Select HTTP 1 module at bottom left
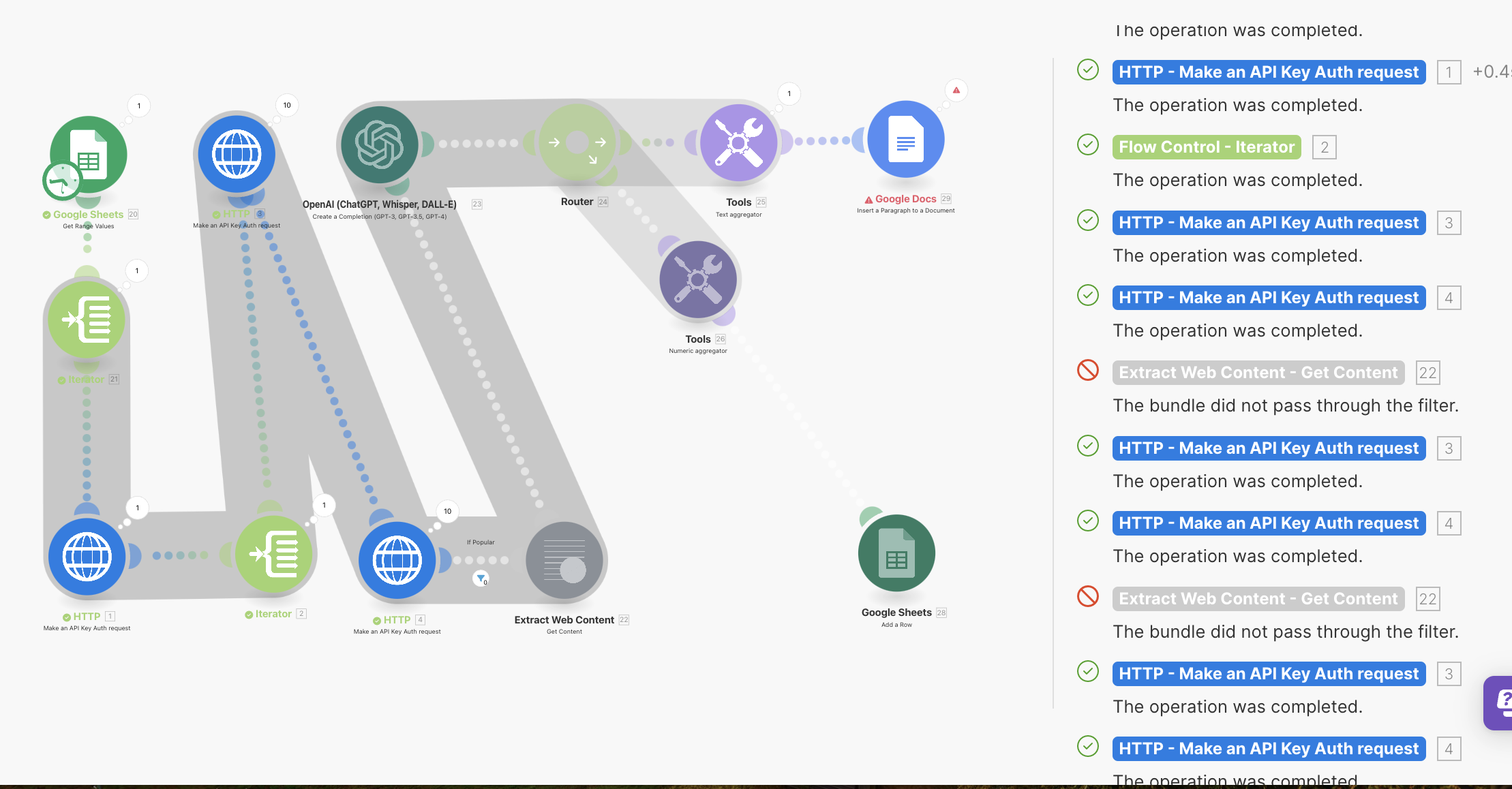The width and height of the screenshot is (1512, 789). coord(87,557)
